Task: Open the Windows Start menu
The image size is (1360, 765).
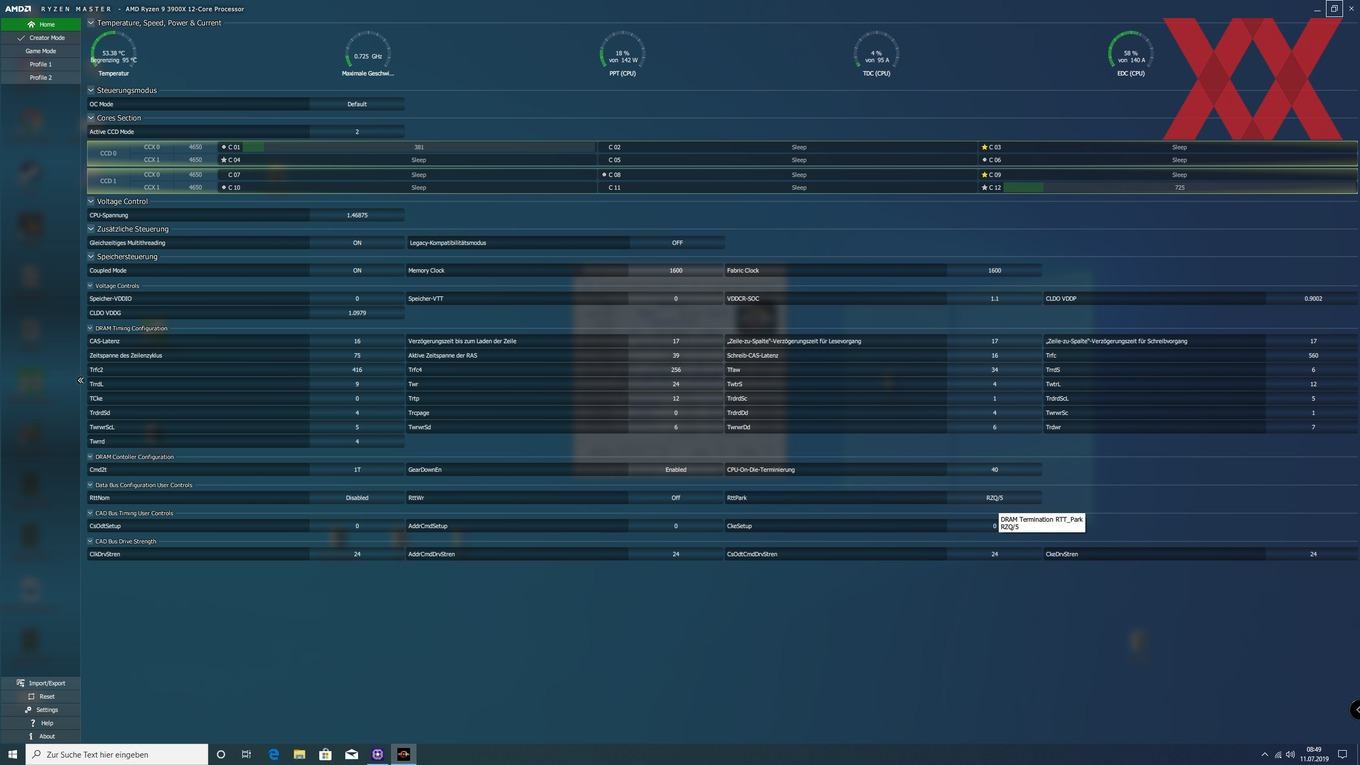Action: [12, 754]
